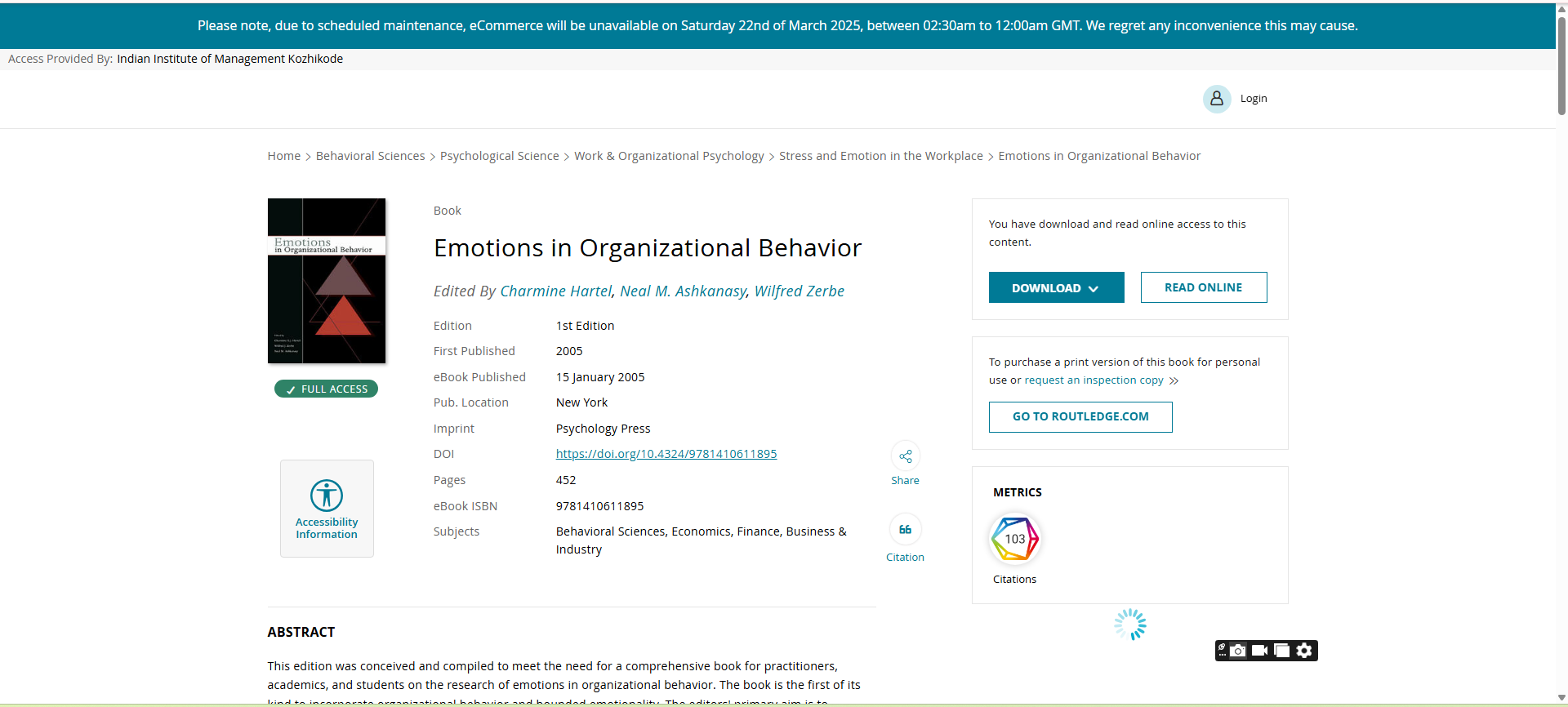This screenshot has height=707, width=1568.
Task: Open the DOI link for the book
Action: (666, 454)
